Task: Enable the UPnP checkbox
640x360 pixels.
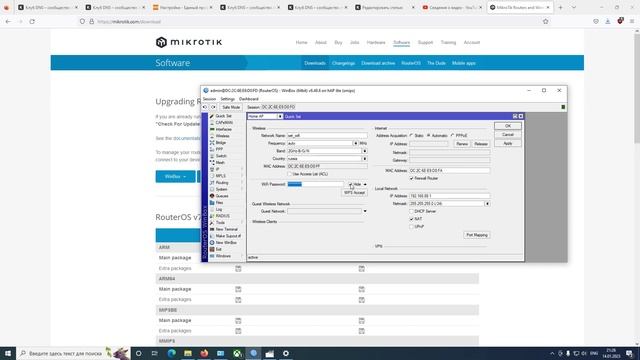Action: click(x=411, y=227)
